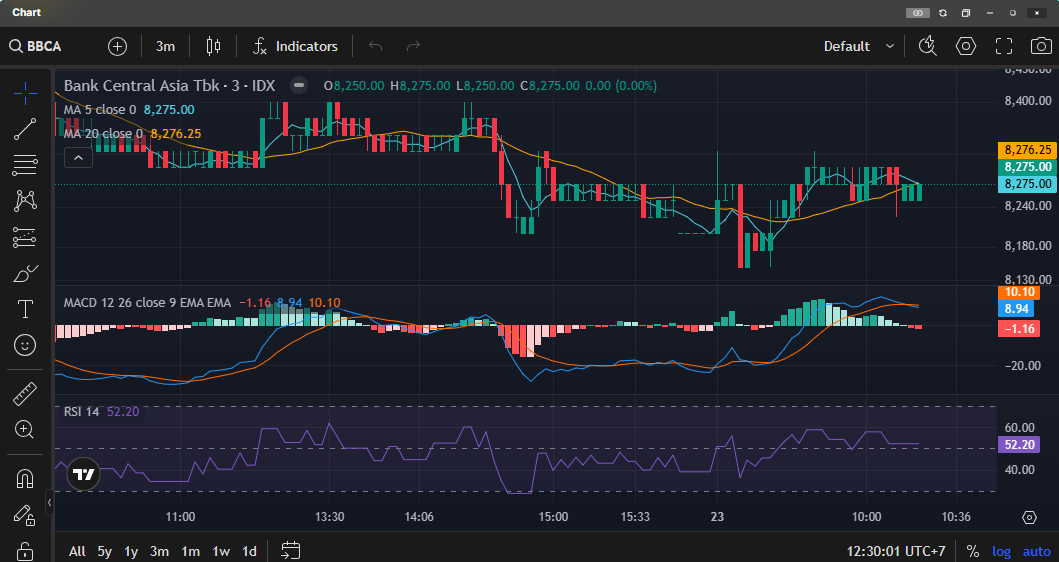Screen dimensions: 1059x562
Task: Open chart settings hexagon icon
Action: (x=966, y=46)
